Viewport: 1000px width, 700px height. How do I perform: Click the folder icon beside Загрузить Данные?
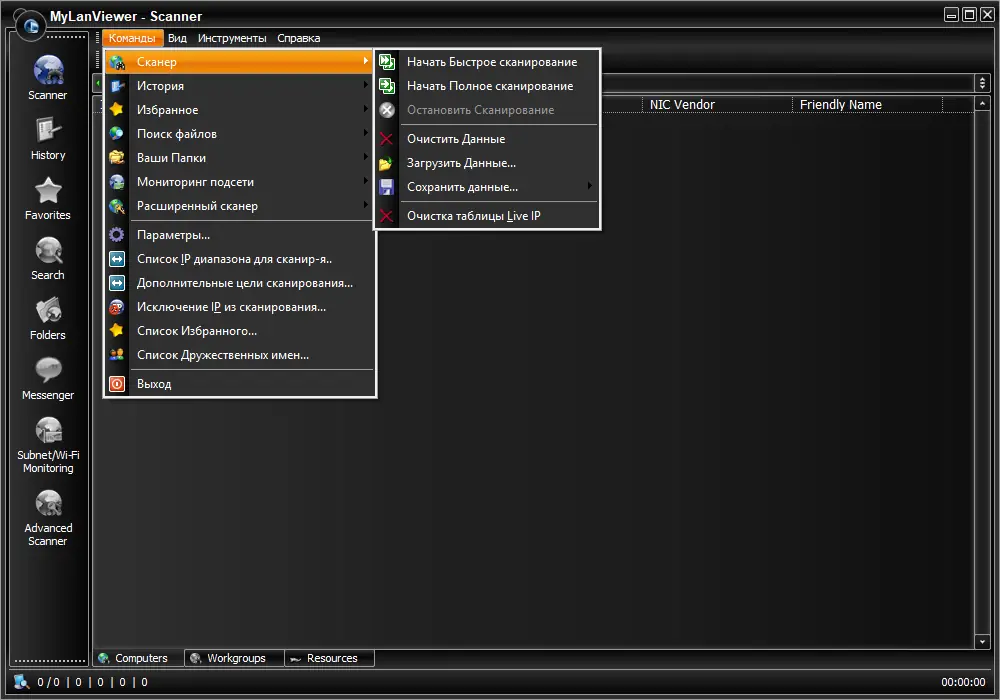[x=386, y=164]
